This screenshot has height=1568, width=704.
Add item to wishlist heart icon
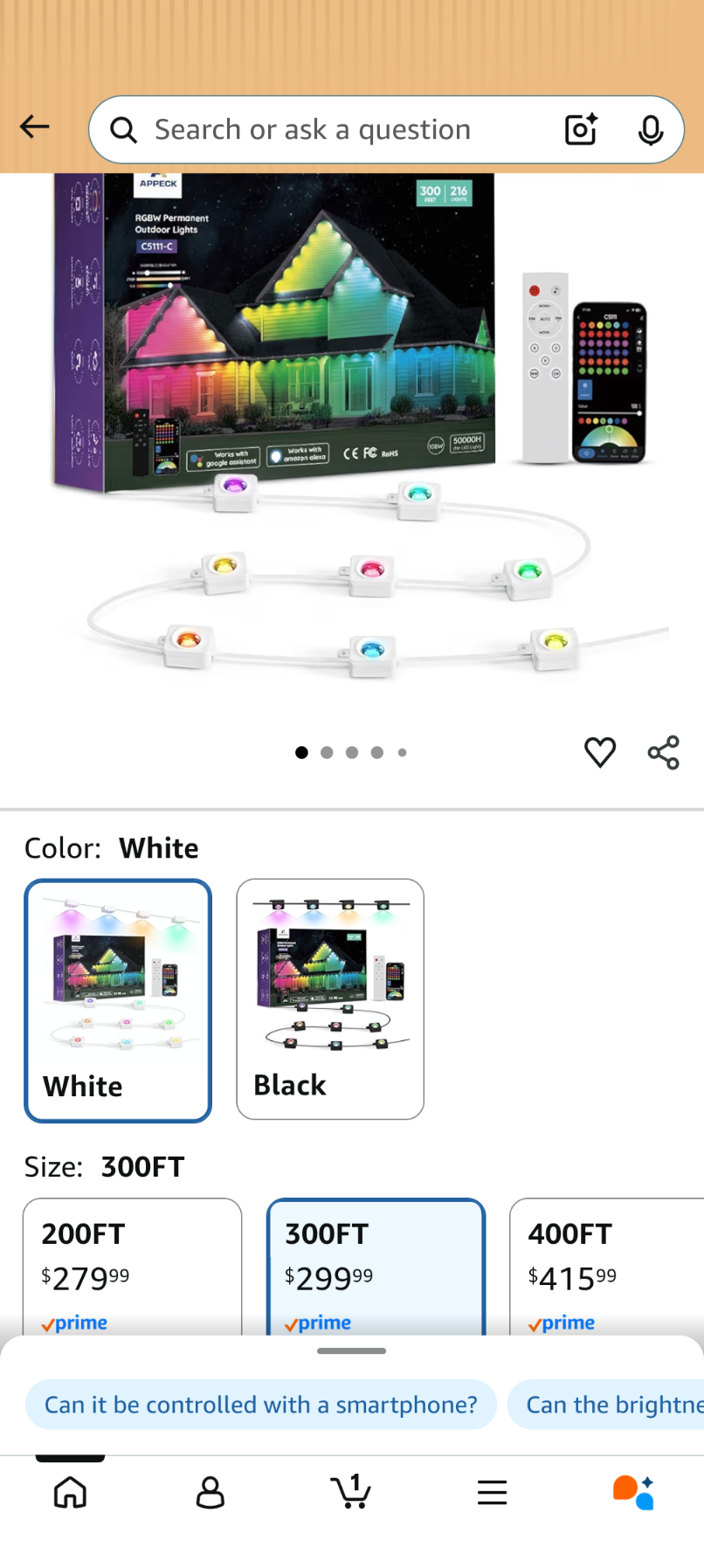600,752
